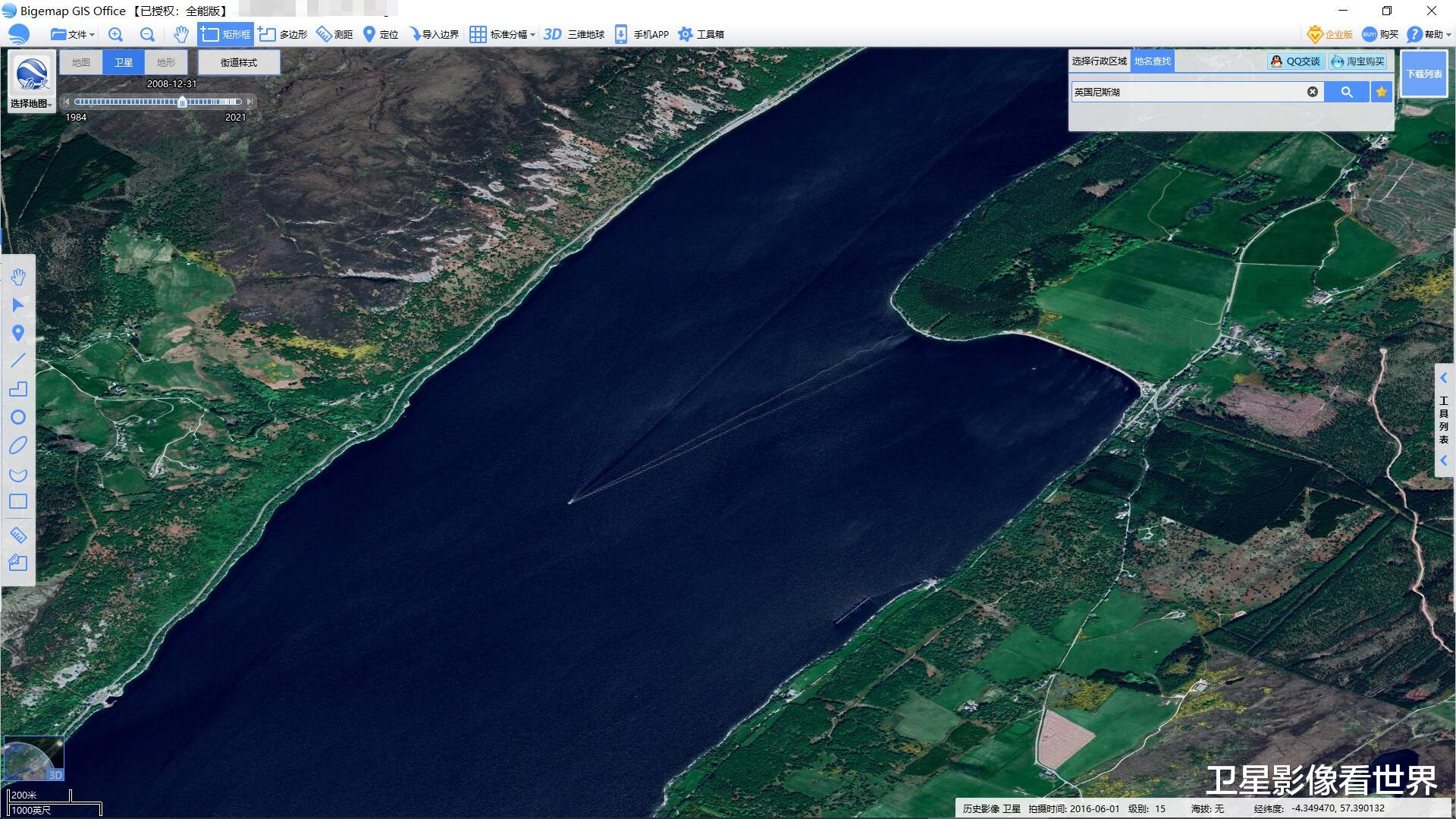1456x819 pixels.
Task: Click the search magnifier button
Action: tap(1346, 92)
